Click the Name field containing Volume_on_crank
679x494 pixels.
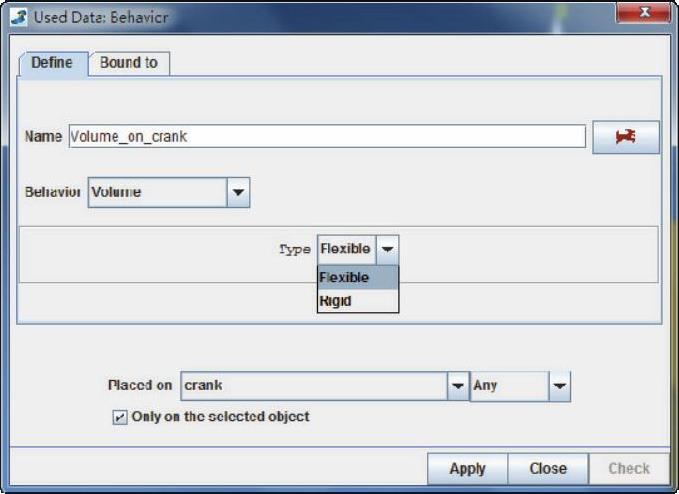pyautogui.click(x=326, y=137)
